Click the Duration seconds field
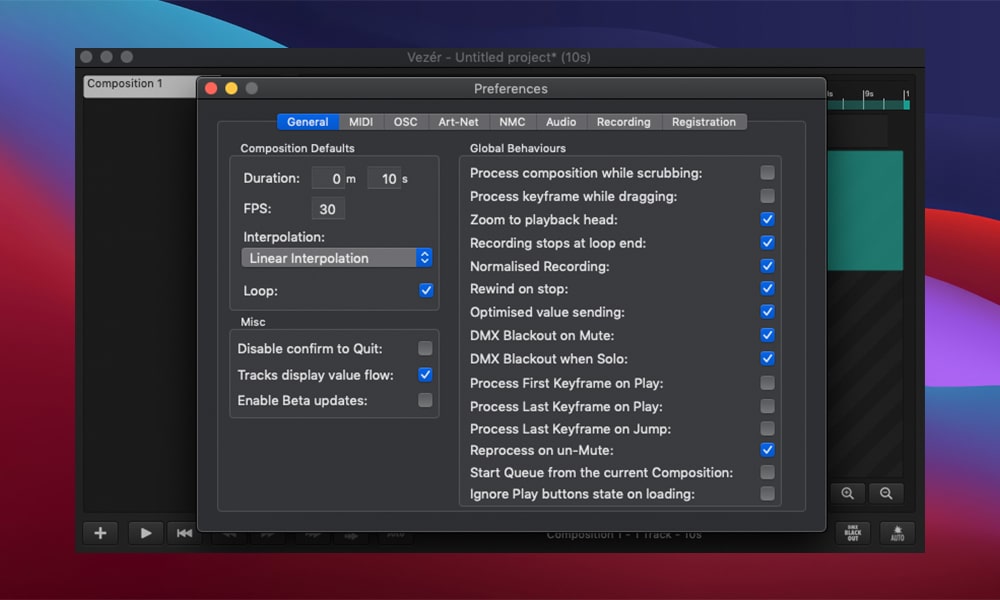Screen dimensions: 1000x600 [x=384, y=179]
